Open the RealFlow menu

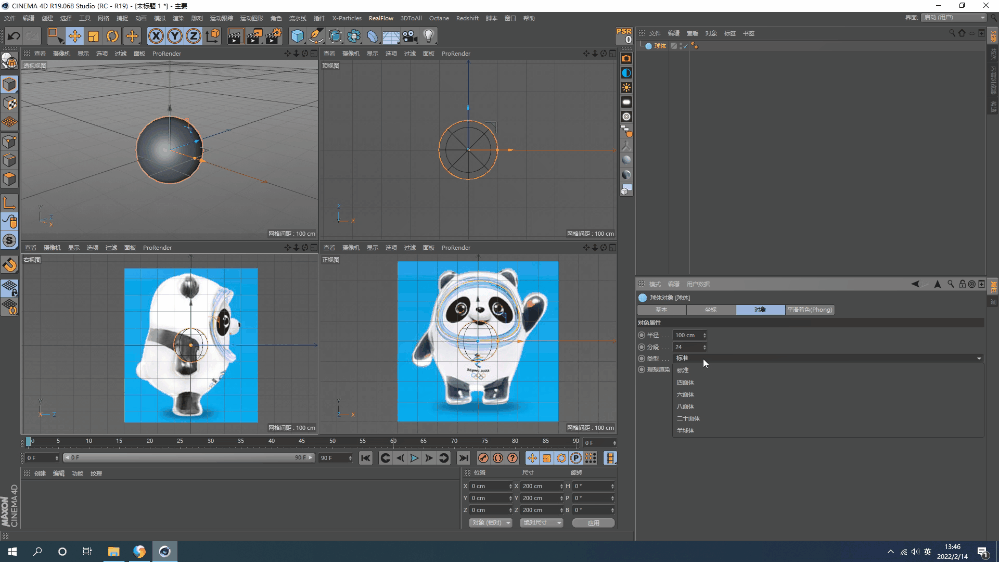tap(381, 18)
